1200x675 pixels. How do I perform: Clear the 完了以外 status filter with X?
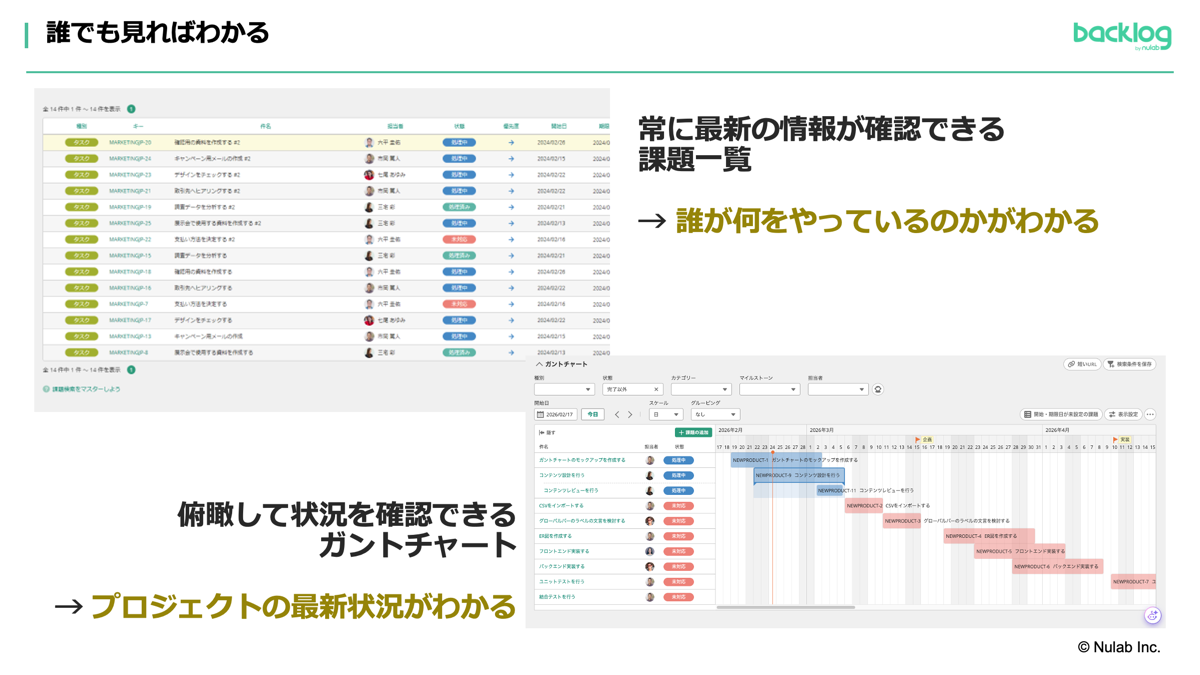[656, 389]
